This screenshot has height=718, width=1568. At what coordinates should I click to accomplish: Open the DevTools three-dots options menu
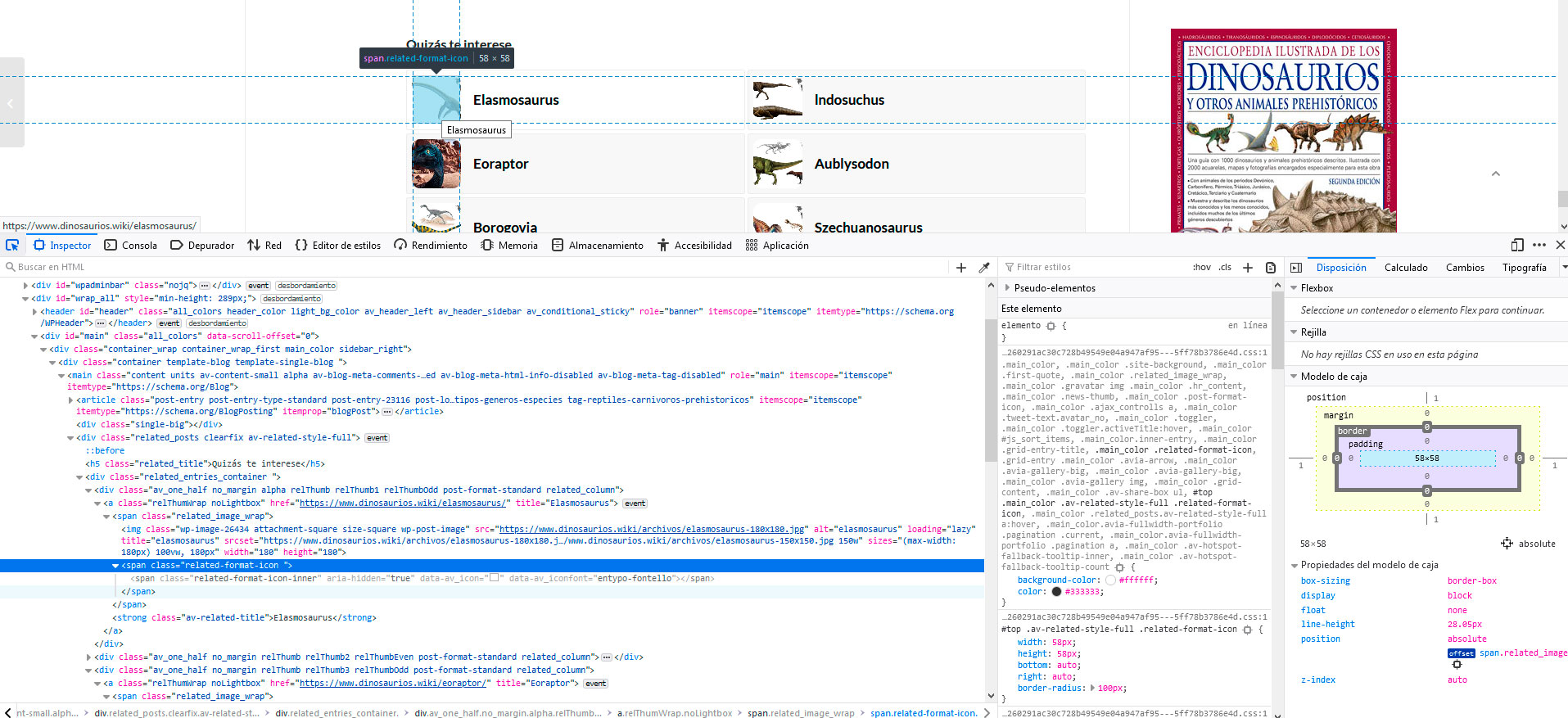pos(1539,245)
